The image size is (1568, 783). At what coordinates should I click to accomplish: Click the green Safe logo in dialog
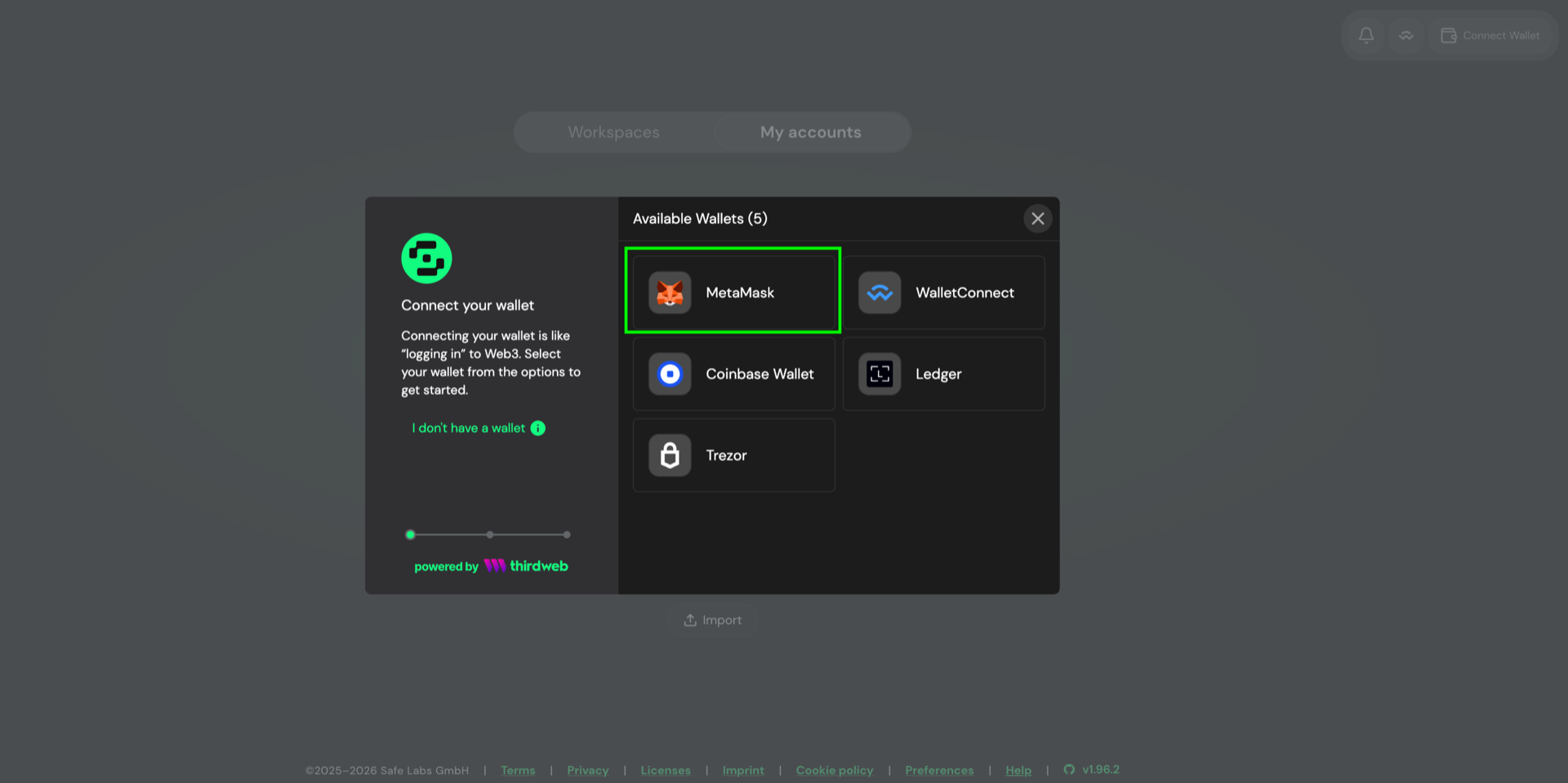pos(426,258)
